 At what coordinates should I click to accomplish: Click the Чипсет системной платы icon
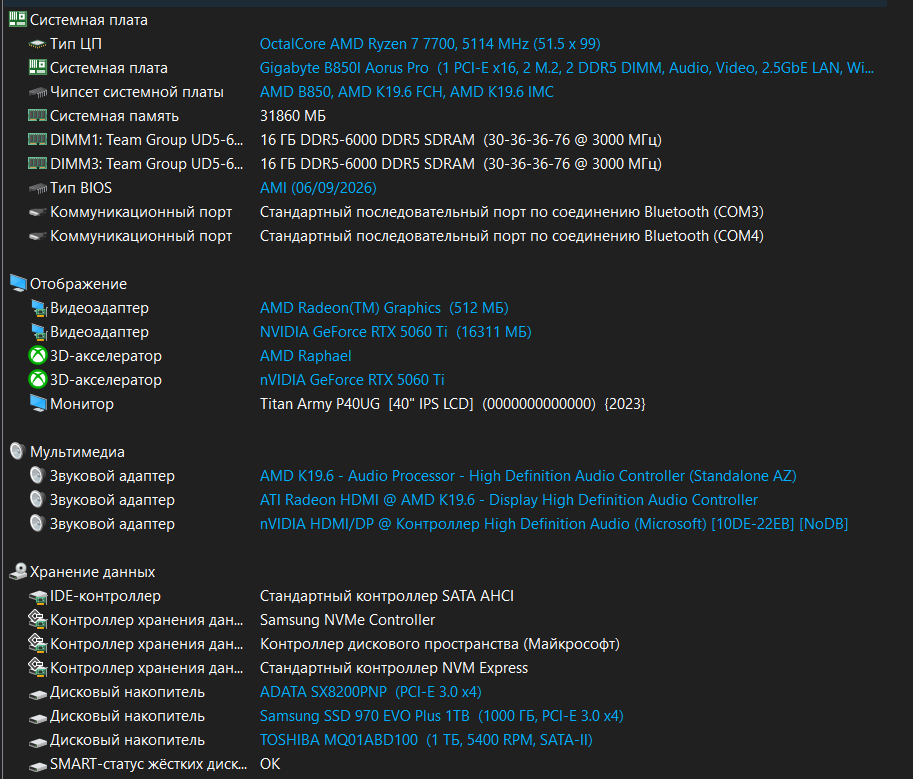38,92
